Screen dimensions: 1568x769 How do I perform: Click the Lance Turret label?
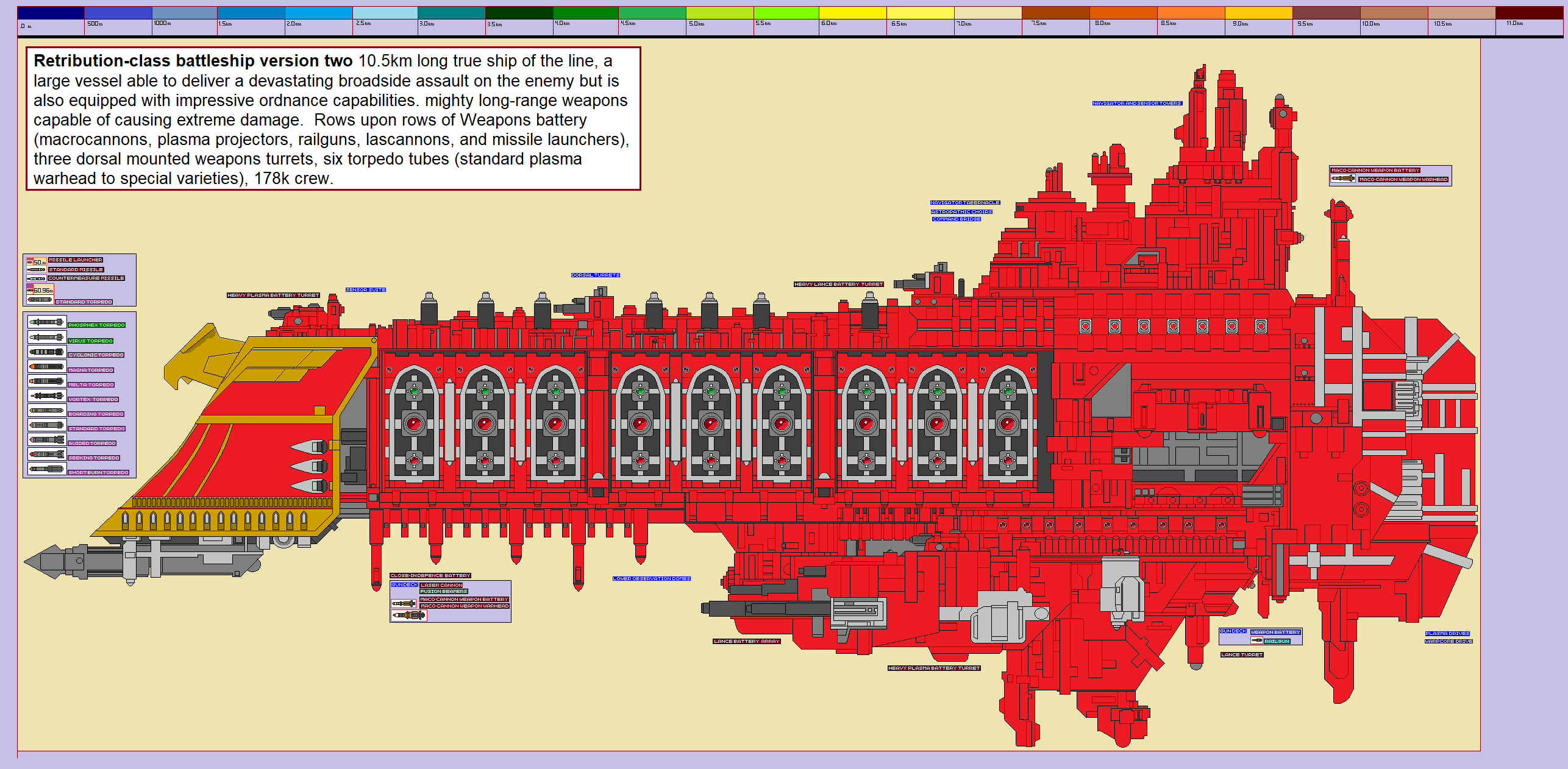click(1242, 655)
